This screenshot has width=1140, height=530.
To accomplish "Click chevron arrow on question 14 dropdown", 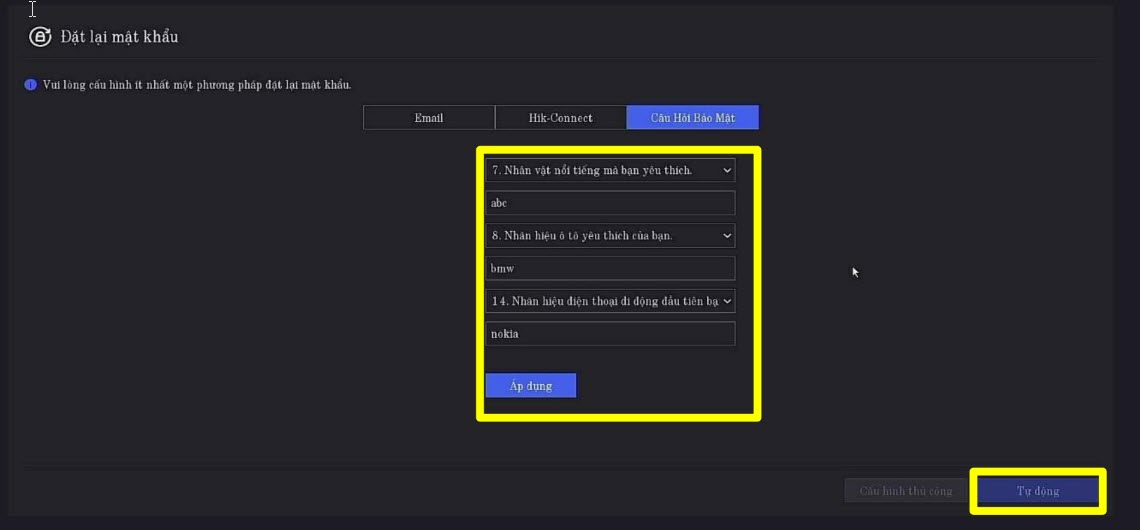I will 727,301.
